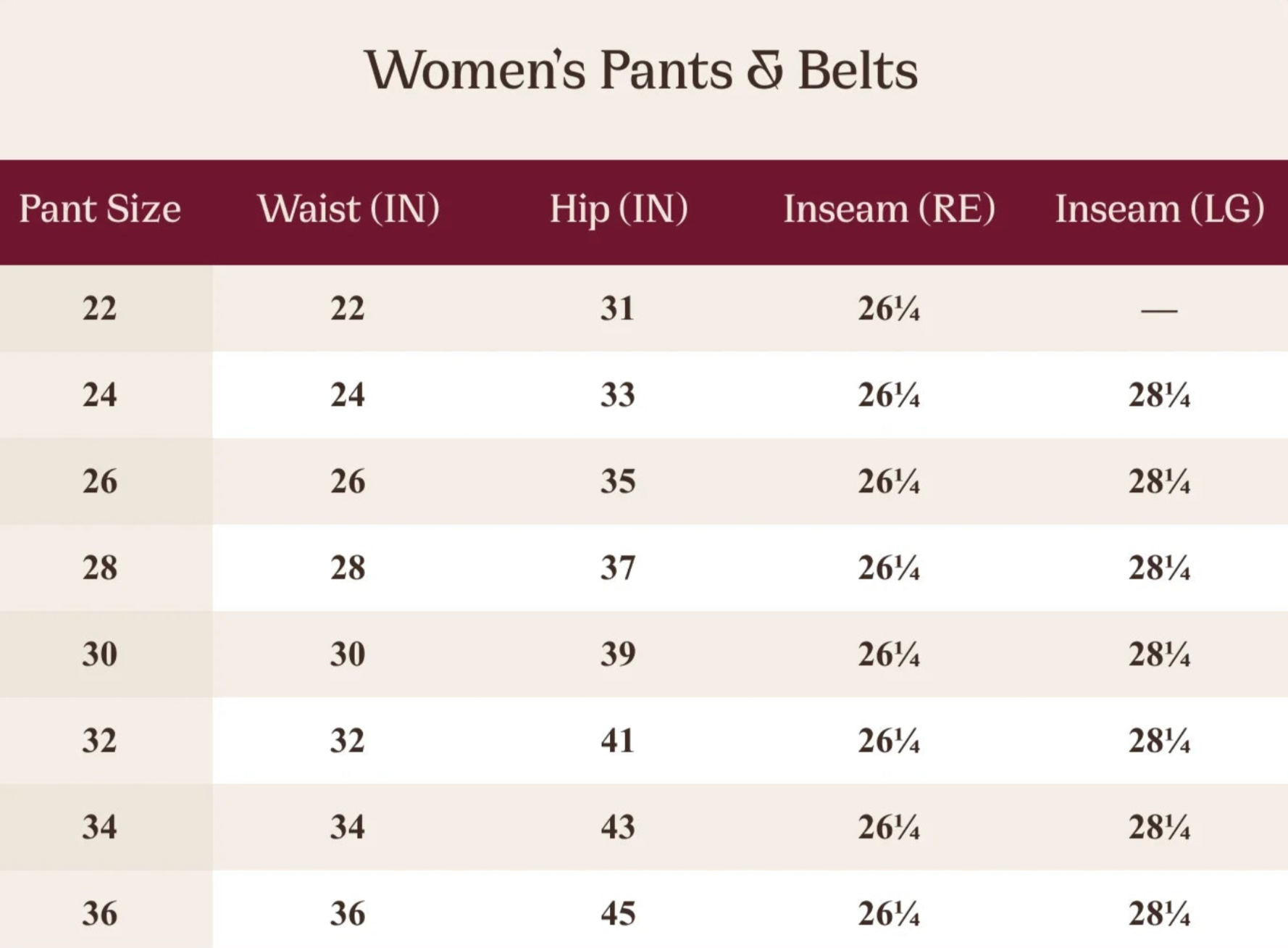The width and height of the screenshot is (1288, 948).
Task: Select the 26¼ inseam for size 36
Action: pyautogui.click(x=889, y=913)
